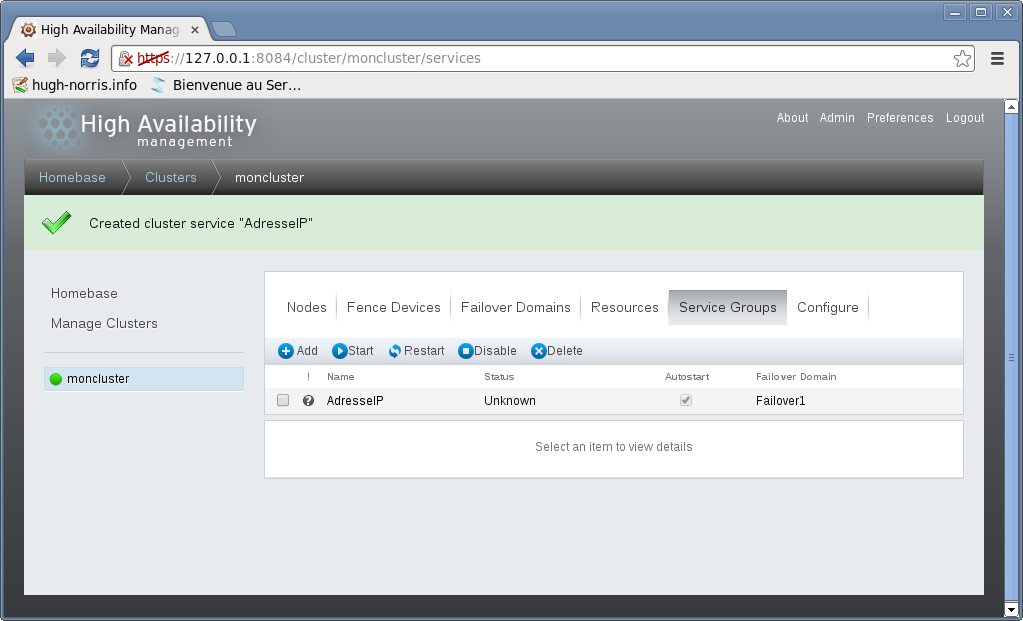The image size is (1023, 621).
Task: Reload the page with browser refresh
Action: [90, 58]
